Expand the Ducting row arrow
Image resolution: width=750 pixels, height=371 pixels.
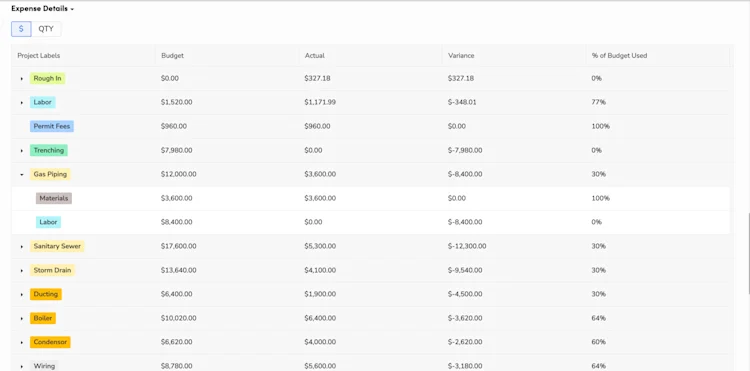[x=22, y=295]
